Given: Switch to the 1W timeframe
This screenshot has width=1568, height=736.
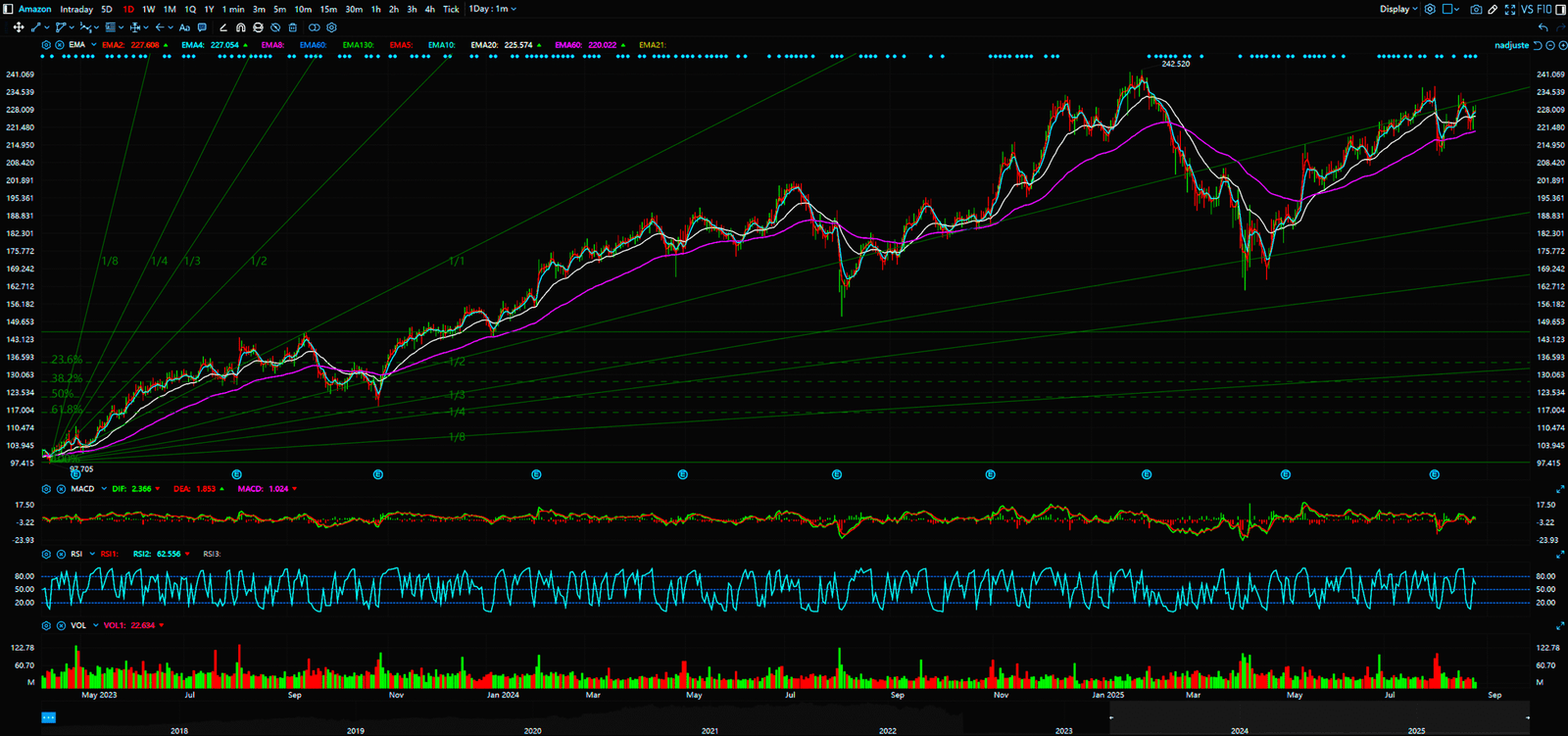Looking at the screenshot, I should click(149, 9).
